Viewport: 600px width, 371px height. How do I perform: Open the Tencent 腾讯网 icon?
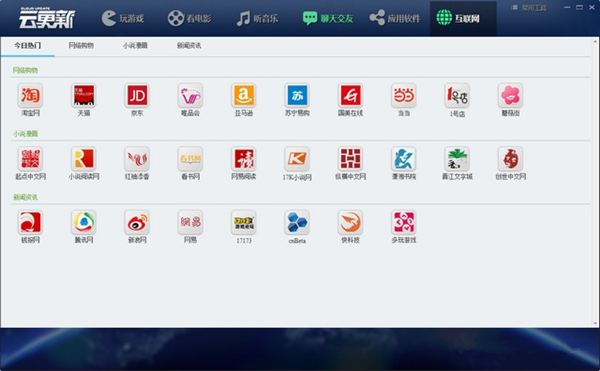click(84, 222)
